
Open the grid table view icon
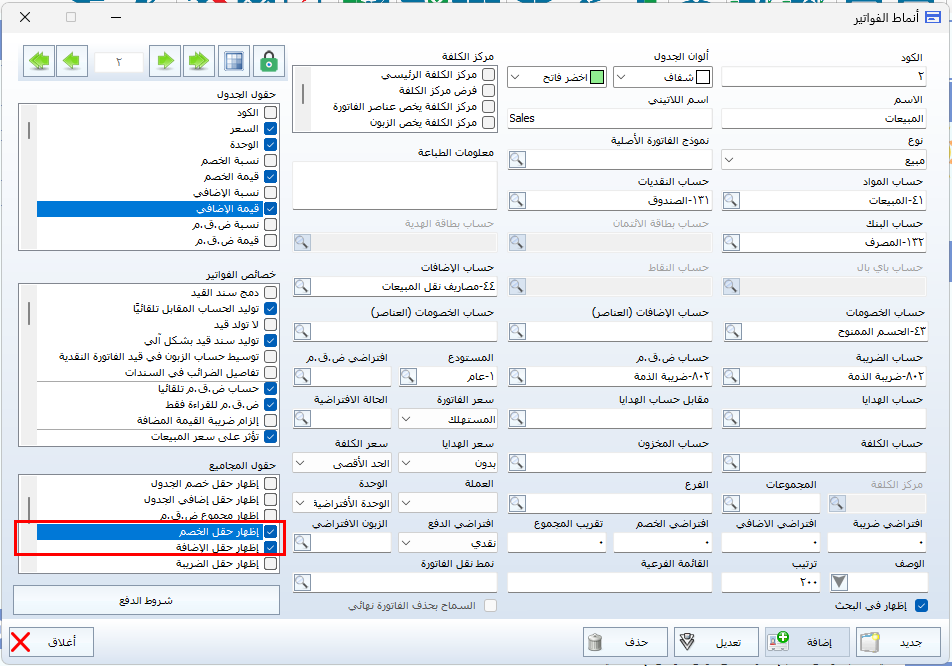[233, 61]
